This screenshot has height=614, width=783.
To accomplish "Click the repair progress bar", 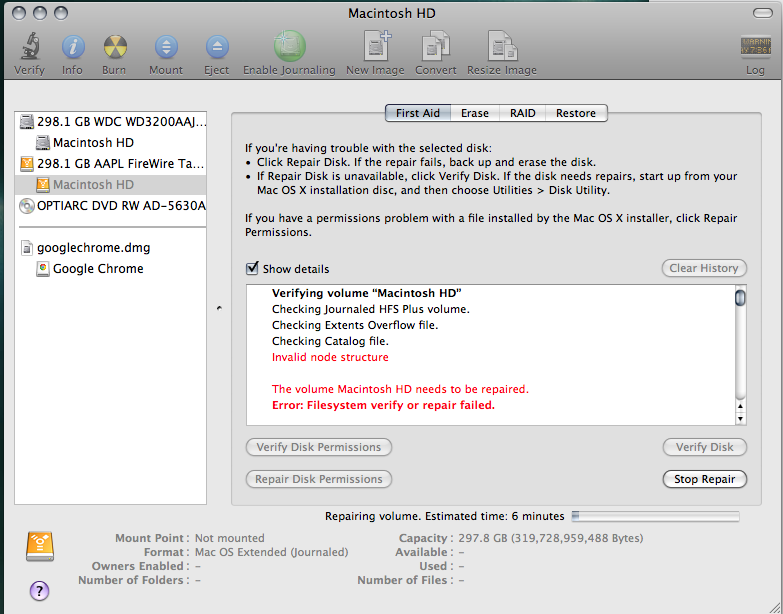I will (656, 516).
